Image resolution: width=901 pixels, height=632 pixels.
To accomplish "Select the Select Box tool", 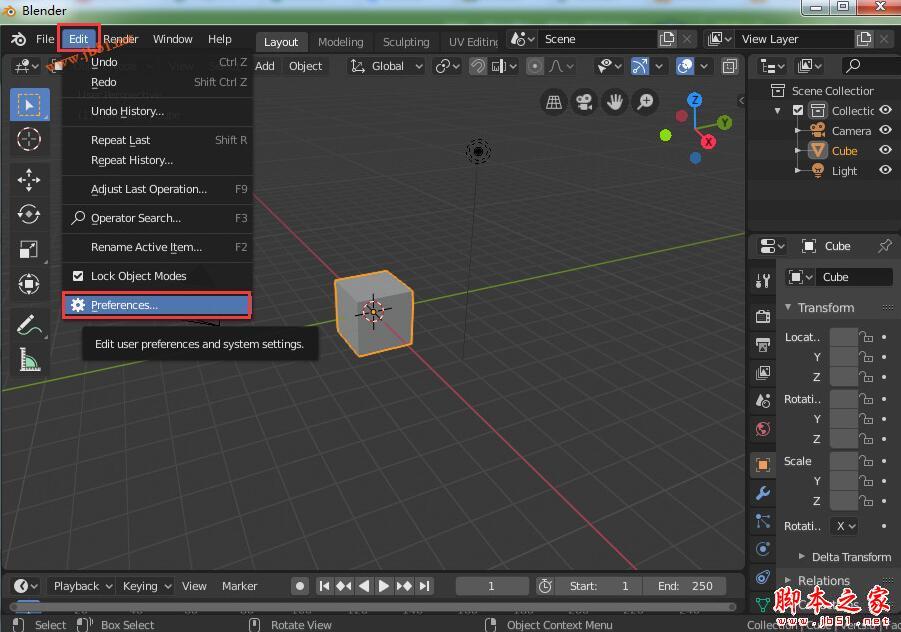I will (x=29, y=105).
